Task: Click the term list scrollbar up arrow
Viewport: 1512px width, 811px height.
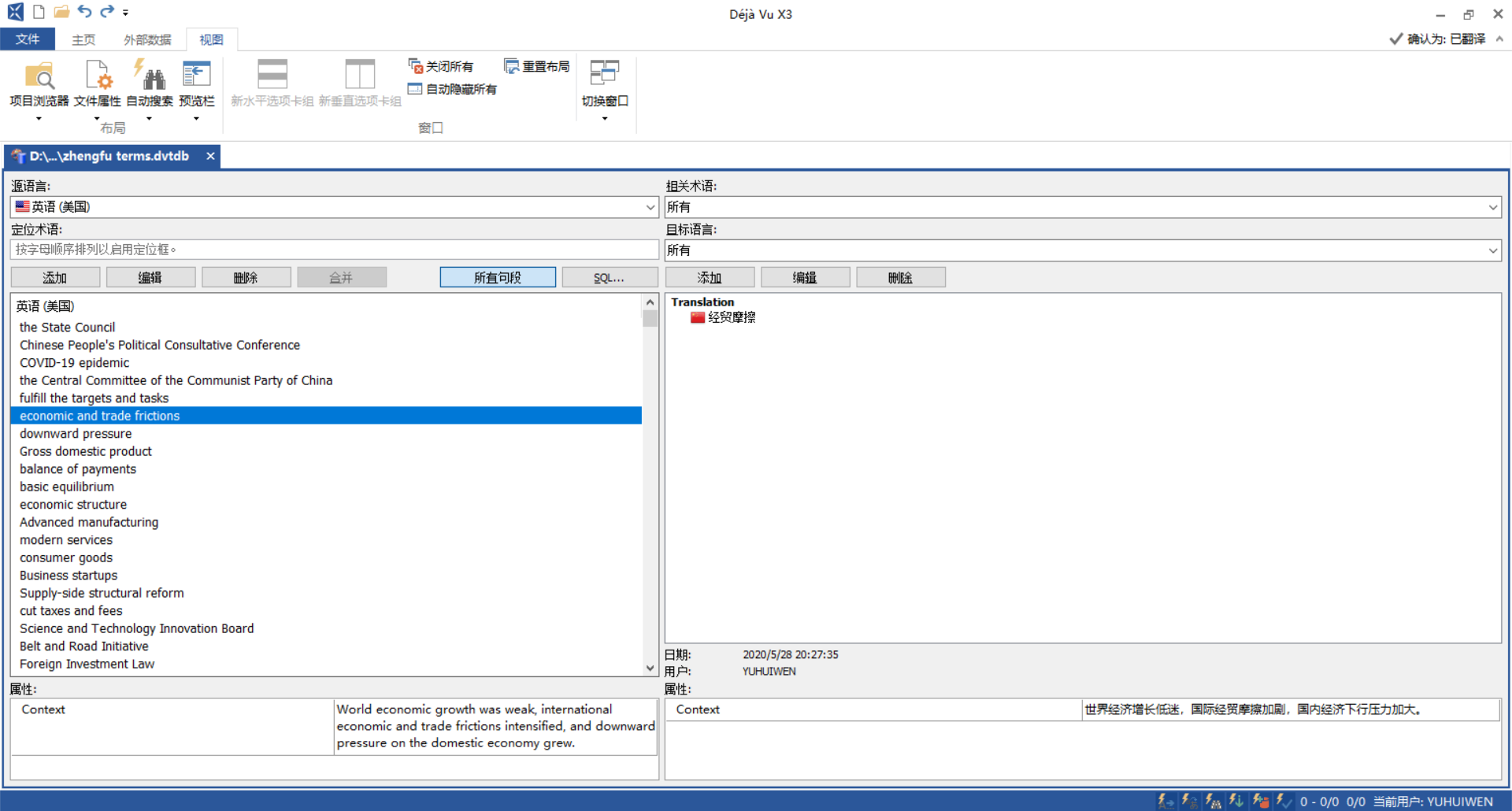Action: [x=650, y=302]
